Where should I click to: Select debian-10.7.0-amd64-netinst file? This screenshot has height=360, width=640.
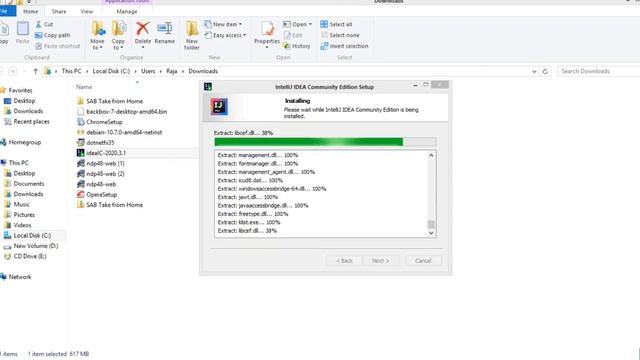tap(119, 132)
